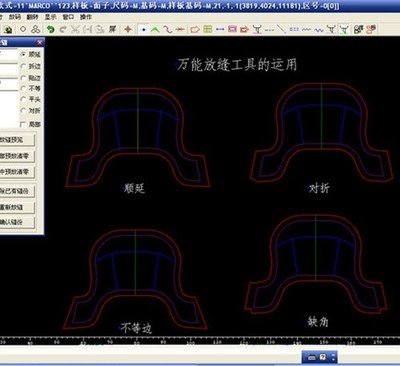Select the three-circles cluster tool icon

pos(35,29)
